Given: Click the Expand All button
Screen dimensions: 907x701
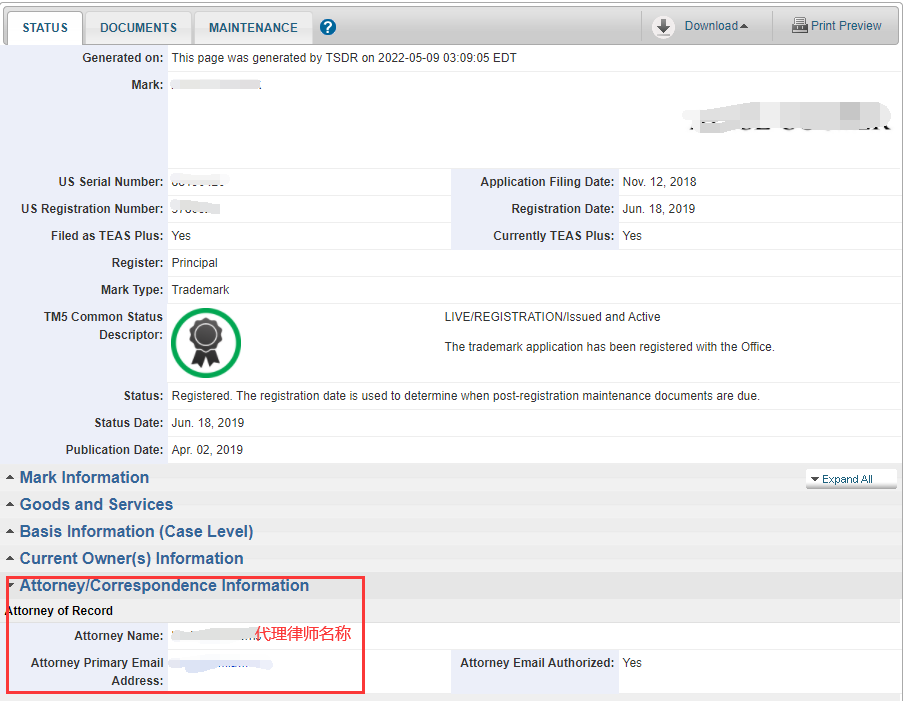Looking at the screenshot, I should (850, 479).
